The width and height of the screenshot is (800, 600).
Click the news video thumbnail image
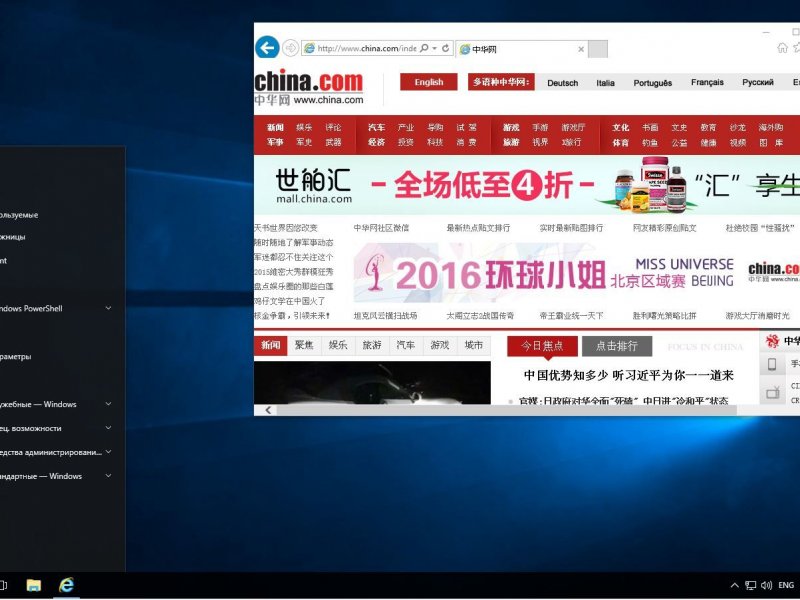[372, 383]
